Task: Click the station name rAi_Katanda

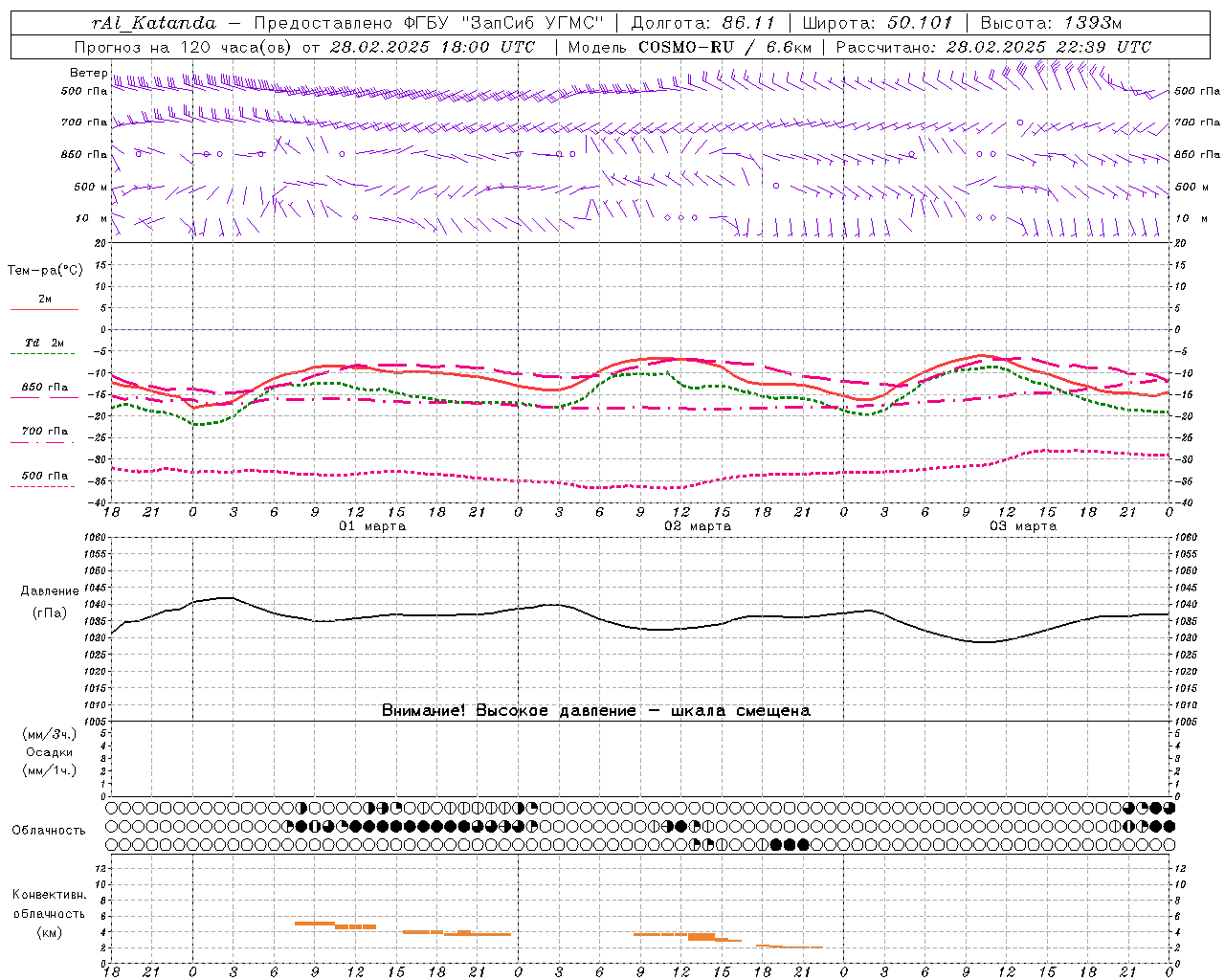Action: pos(154,22)
